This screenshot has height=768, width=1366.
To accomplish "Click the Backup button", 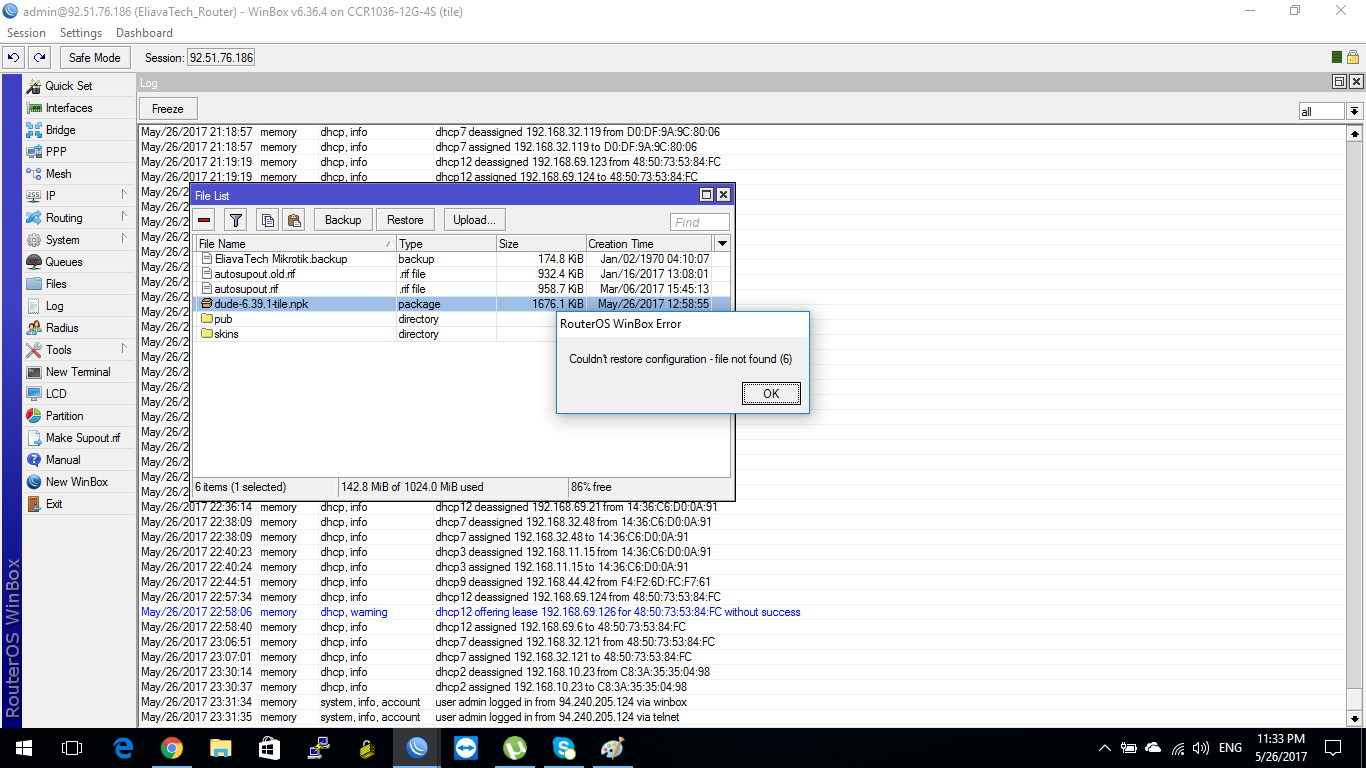I will (343, 220).
